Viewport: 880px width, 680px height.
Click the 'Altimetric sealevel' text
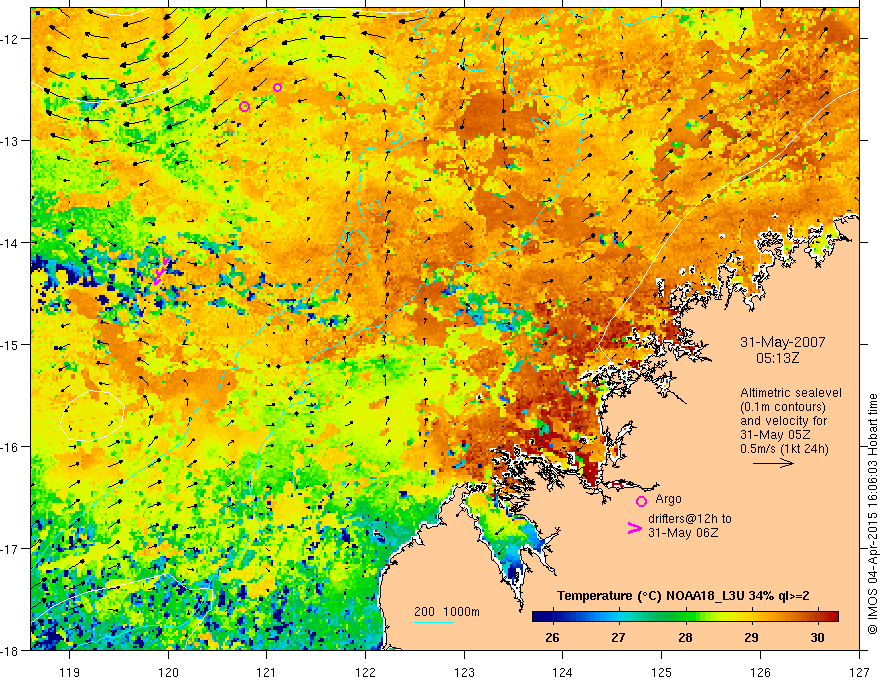(791, 393)
